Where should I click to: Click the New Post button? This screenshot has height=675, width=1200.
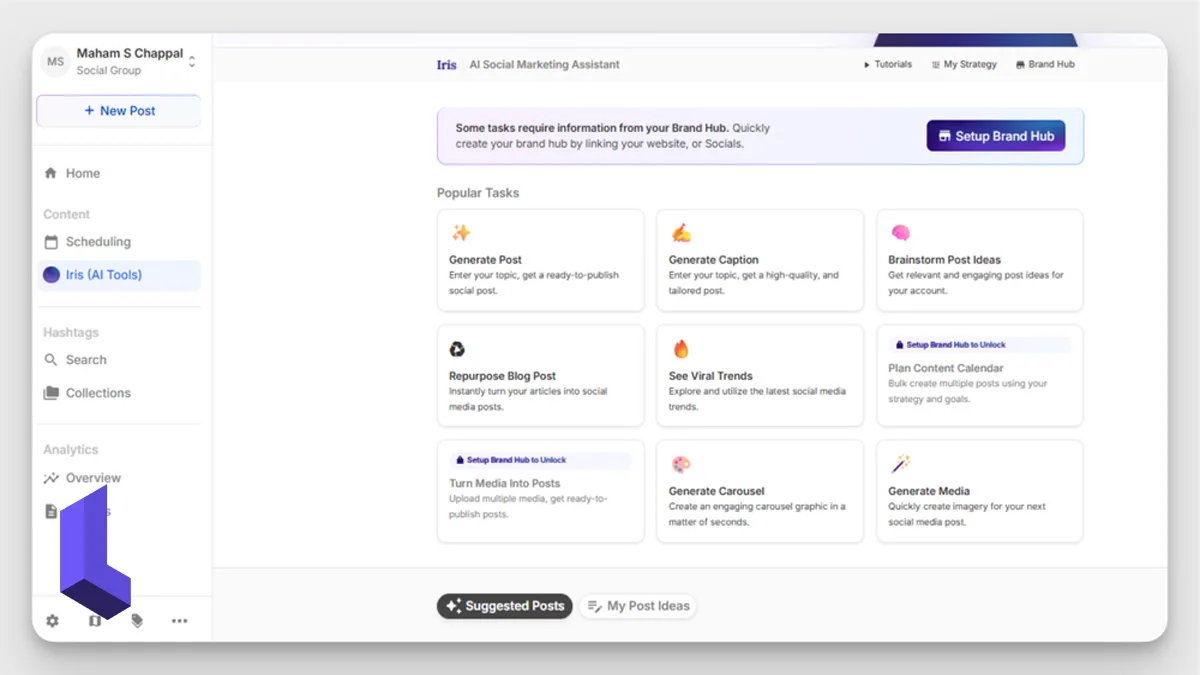[x=119, y=111]
